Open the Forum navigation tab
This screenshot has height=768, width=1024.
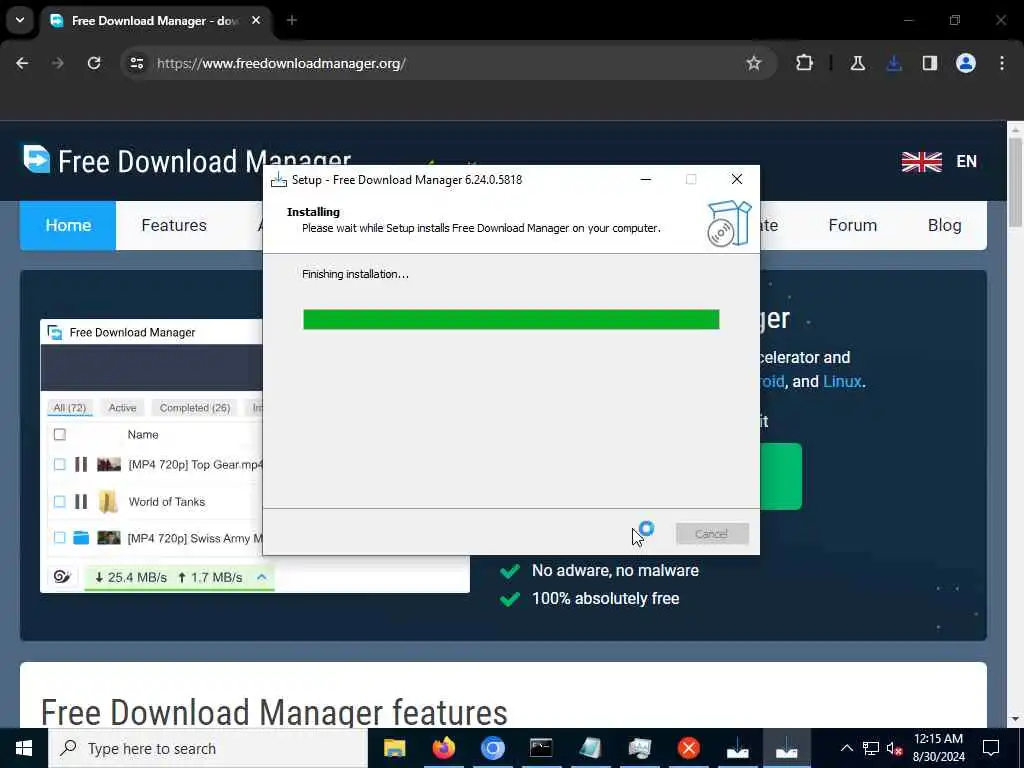(x=852, y=225)
